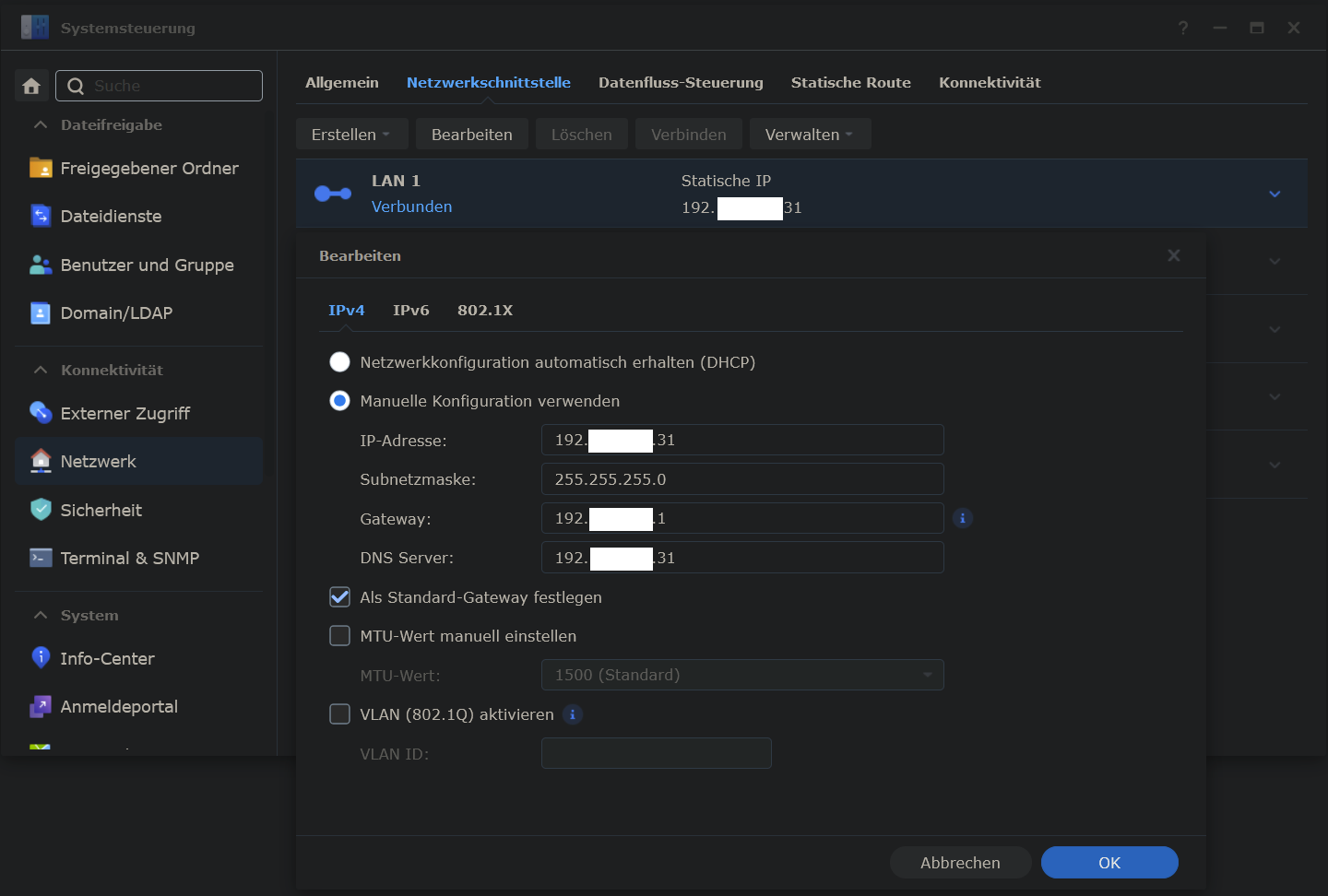The image size is (1328, 896).
Task: Click the Benutzer und Gruppe icon
Action: [x=41, y=265]
